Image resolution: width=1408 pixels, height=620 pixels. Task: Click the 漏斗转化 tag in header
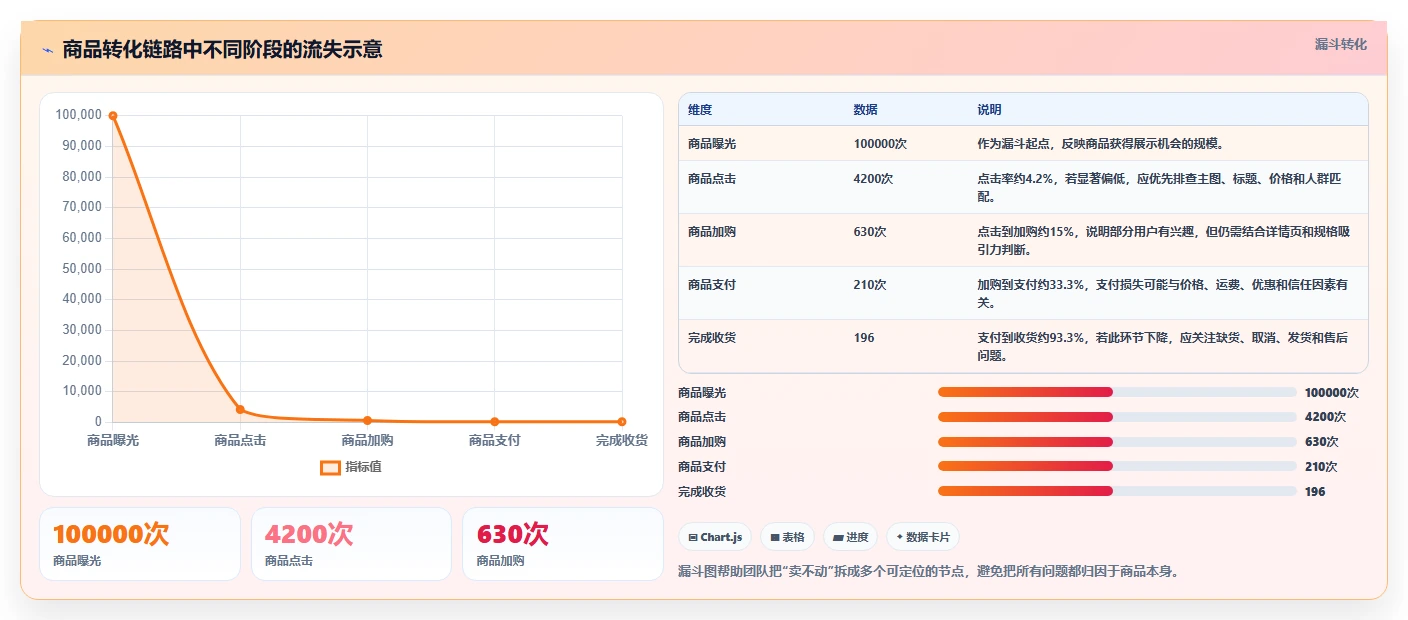click(x=1340, y=45)
